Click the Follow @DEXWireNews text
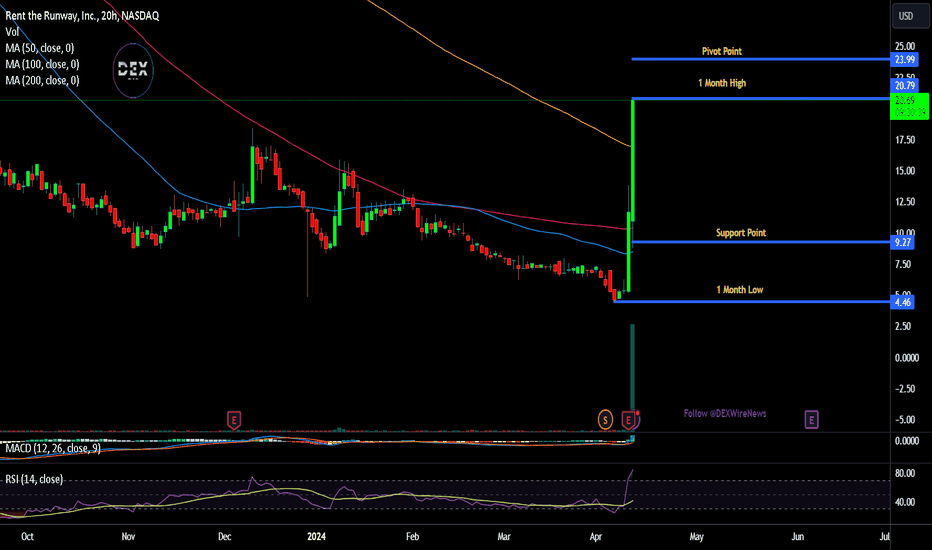932x550 pixels. point(725,413)
